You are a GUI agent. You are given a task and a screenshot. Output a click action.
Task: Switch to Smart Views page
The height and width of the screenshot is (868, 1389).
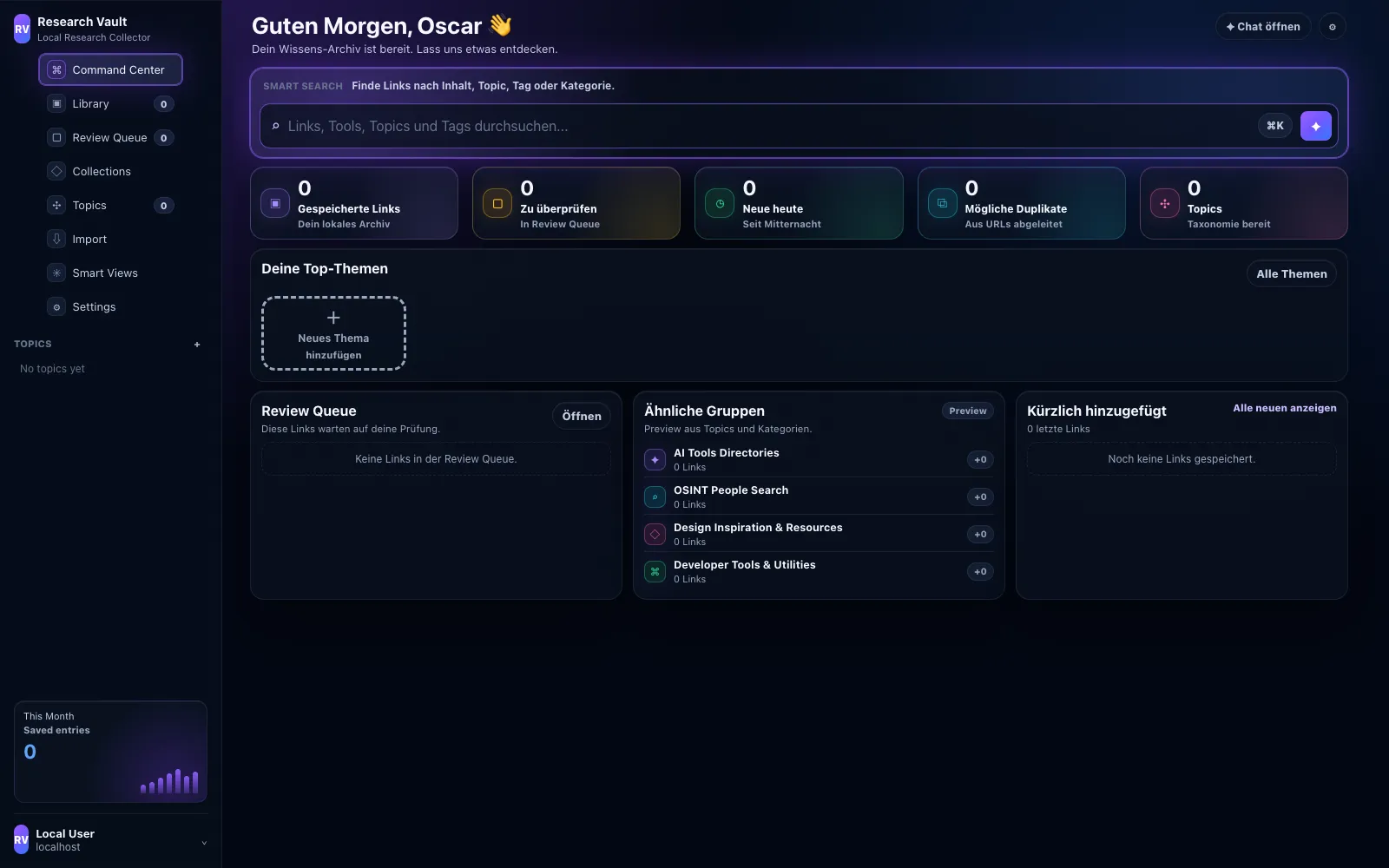[x=110, y=273]
